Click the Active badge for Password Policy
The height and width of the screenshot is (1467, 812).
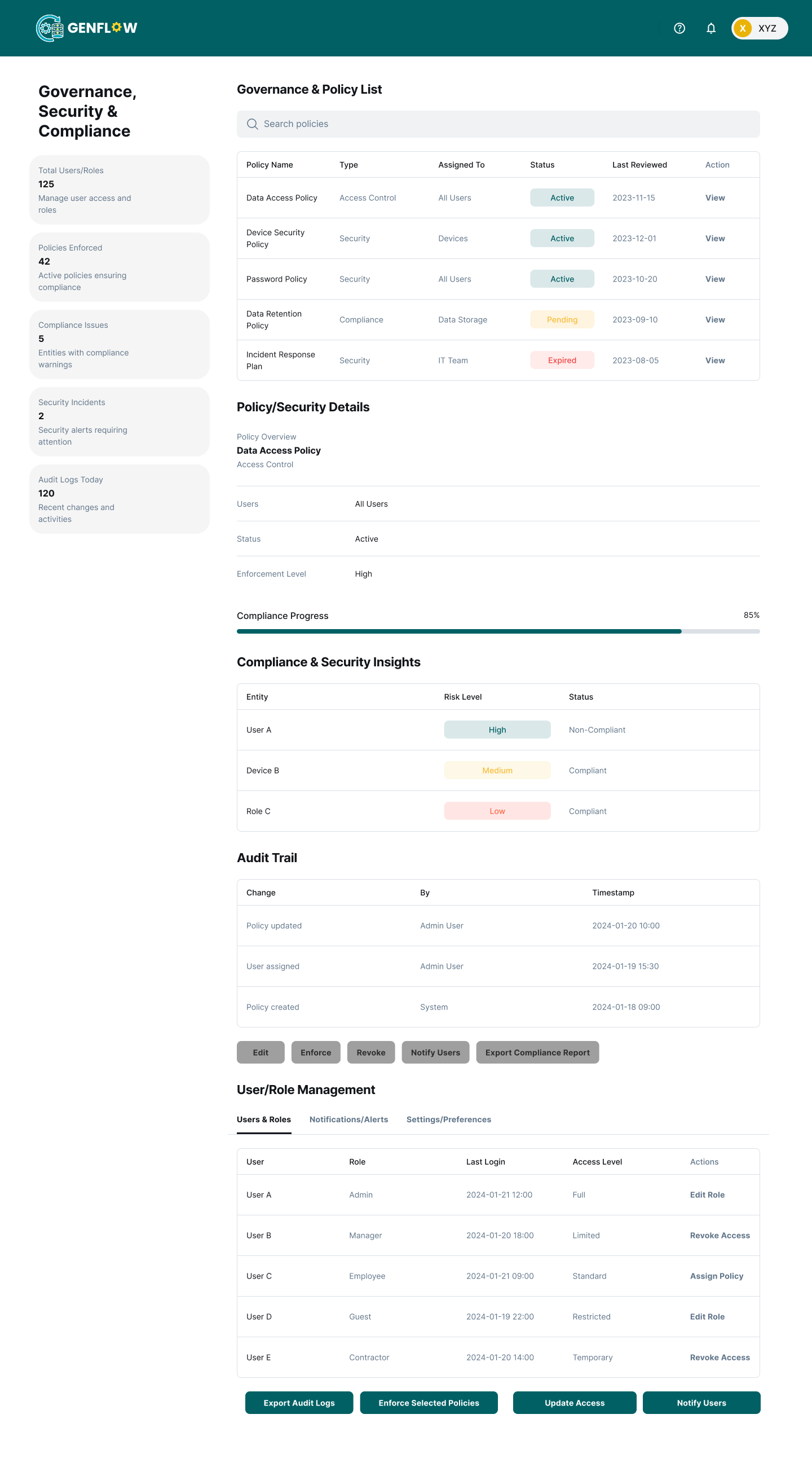[562, 279]
